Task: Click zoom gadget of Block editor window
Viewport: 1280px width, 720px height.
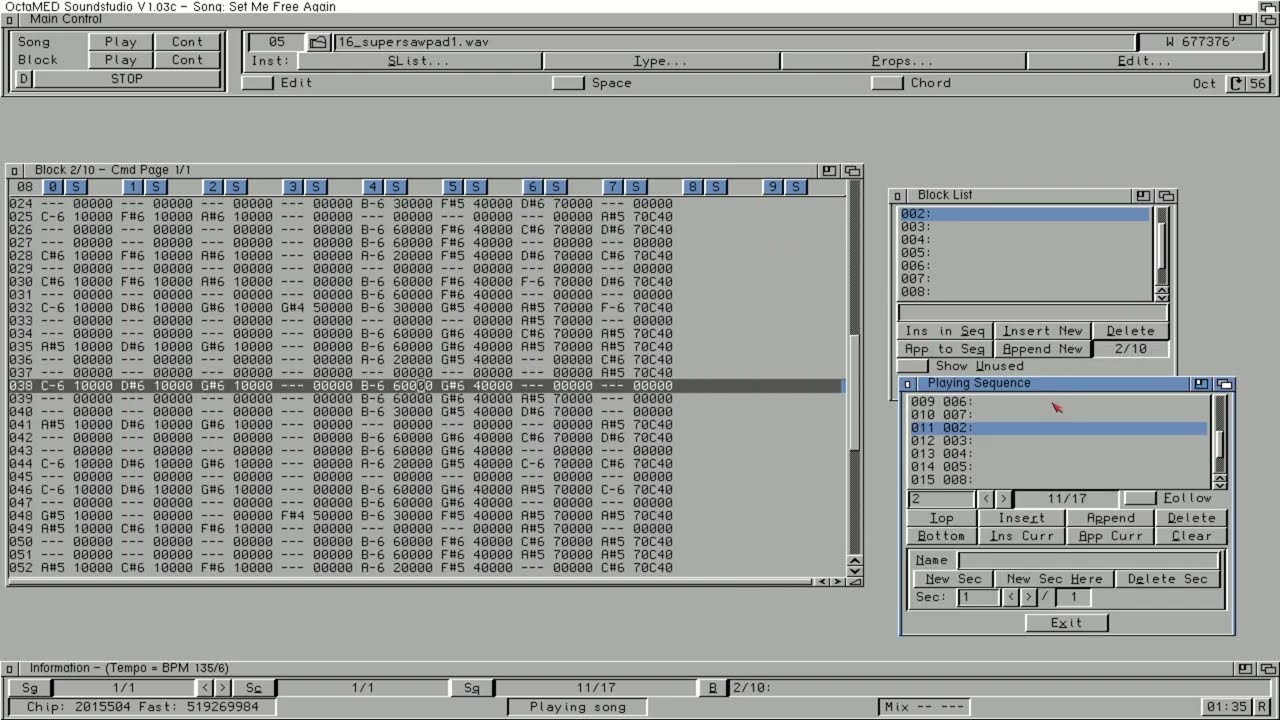Action: [829, 171]
